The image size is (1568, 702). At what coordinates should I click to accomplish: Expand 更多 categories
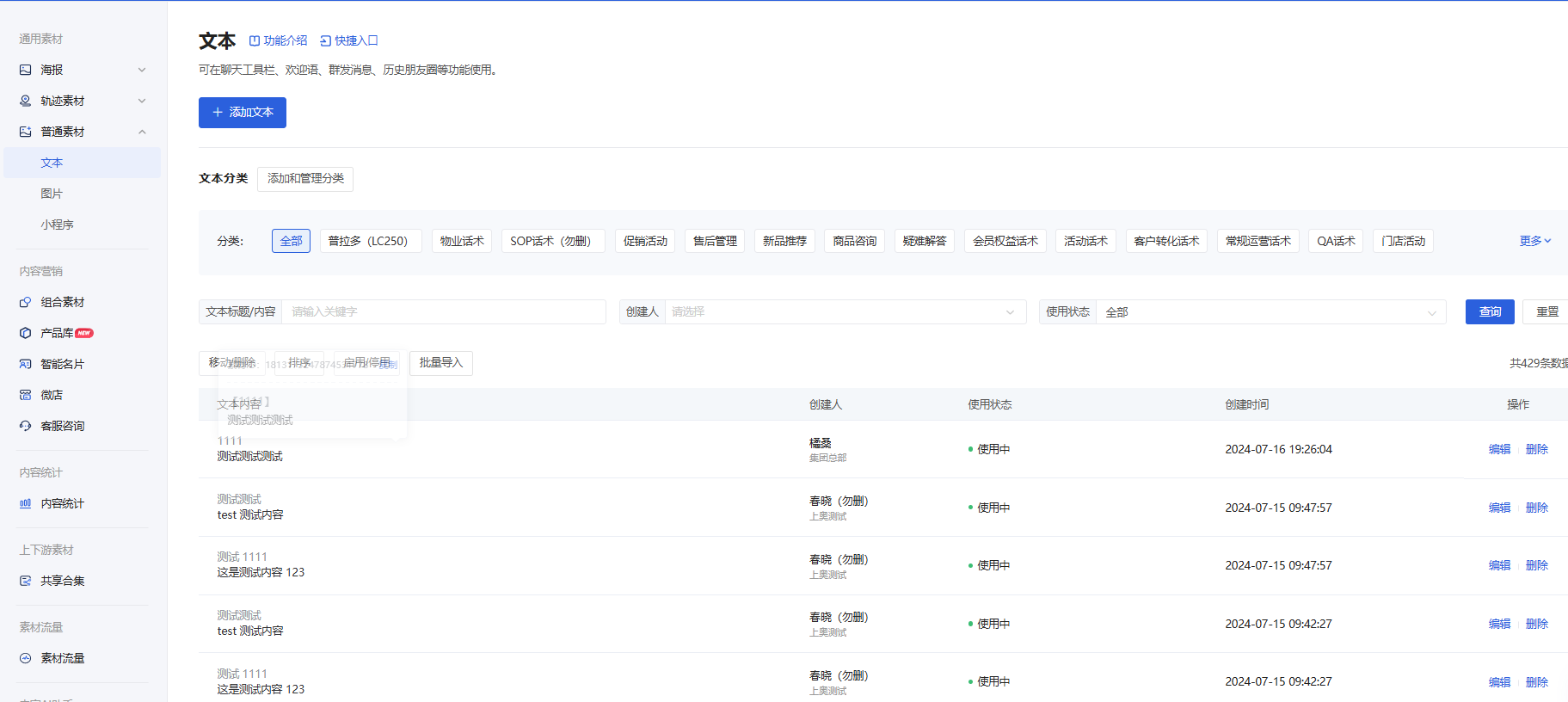[1535, 241]
